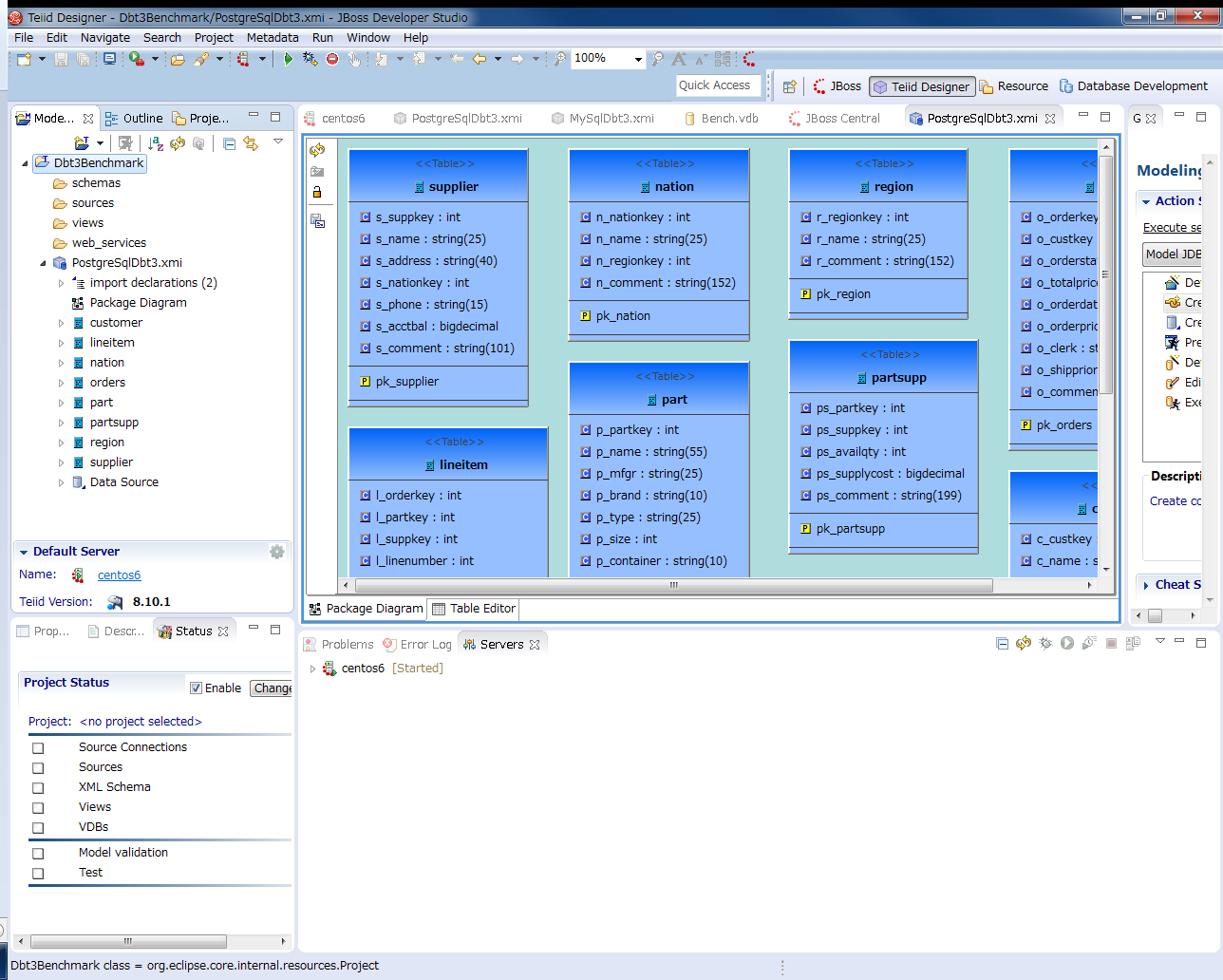The image size is (1223, 980).
Task: Toggle the Model validation status checkbox
Action: pyautogui.click(x=38, y=854)
